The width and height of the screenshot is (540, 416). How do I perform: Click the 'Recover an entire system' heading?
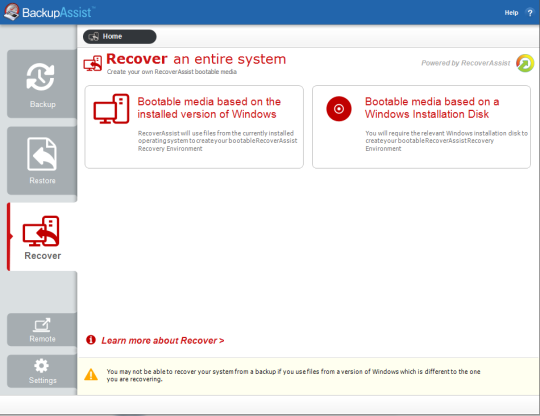[x=196, y=59]
